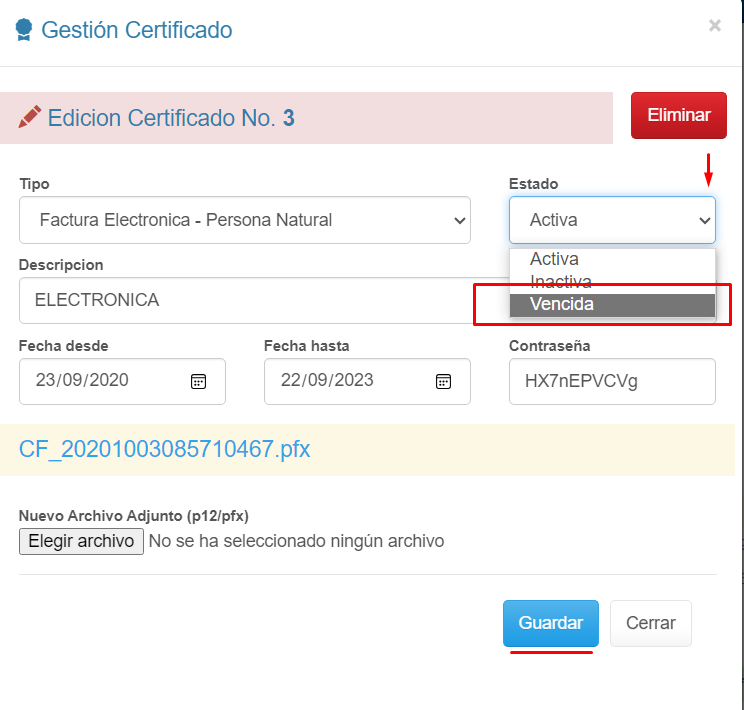Open the calendar picker for Fecha hasta

[443, 381]
